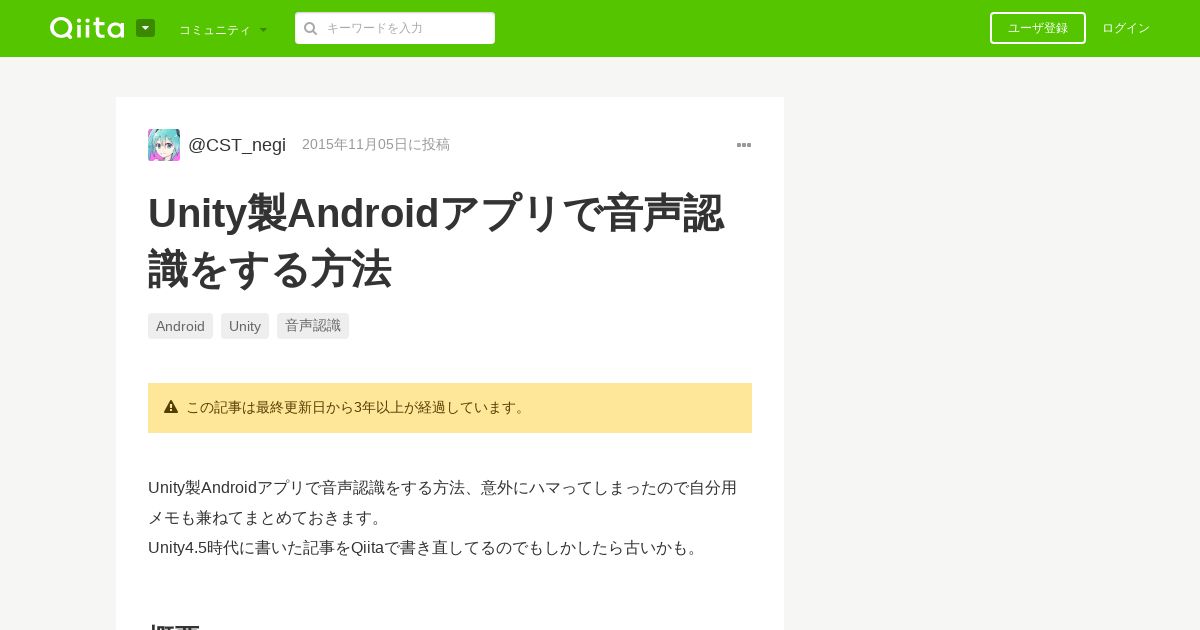Select the 音声認識 tag
Viewport: 1200px width, 630px height.
[313, 326]
